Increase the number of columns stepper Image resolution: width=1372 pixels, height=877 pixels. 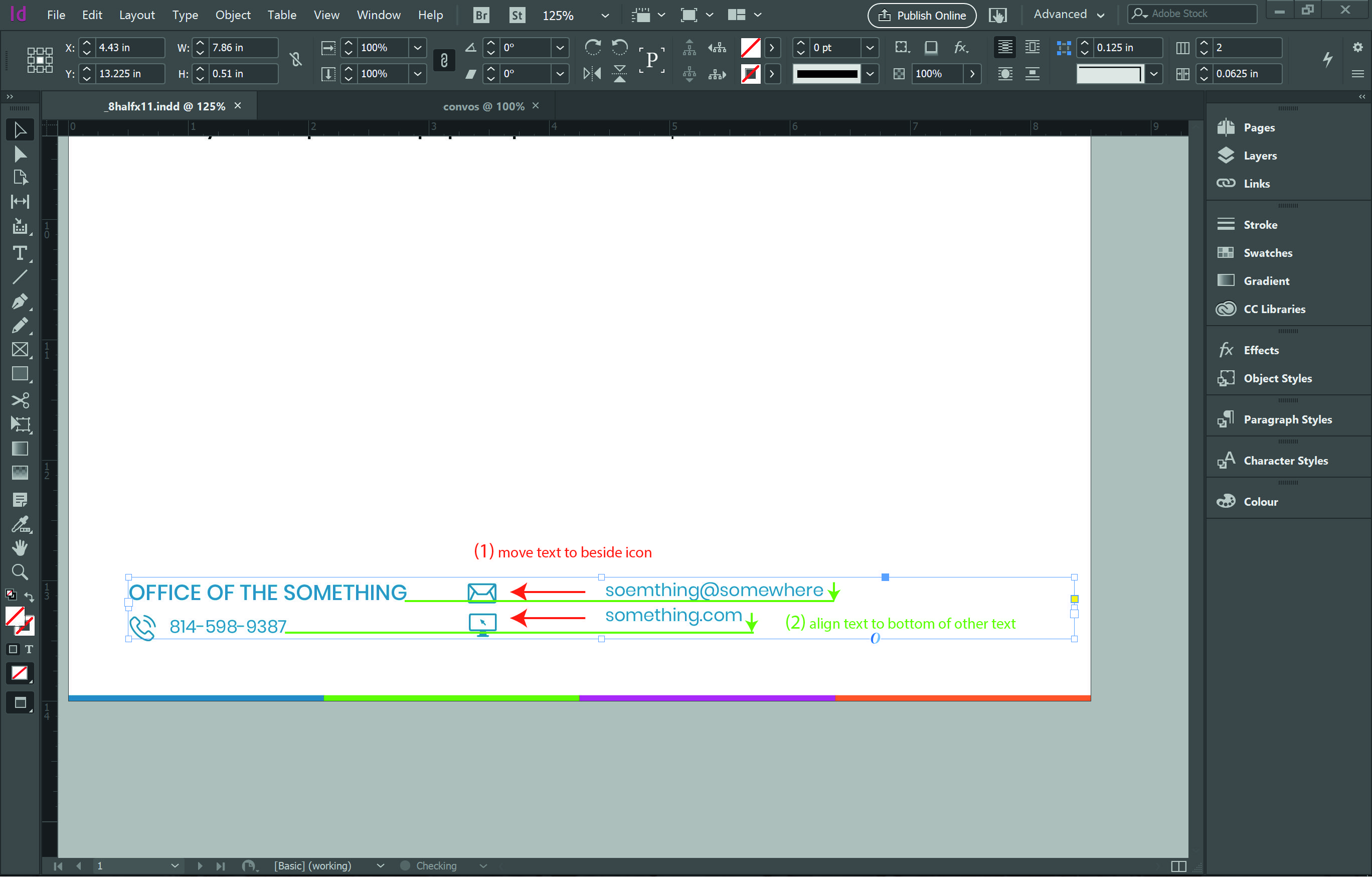tap(1204, 43)
